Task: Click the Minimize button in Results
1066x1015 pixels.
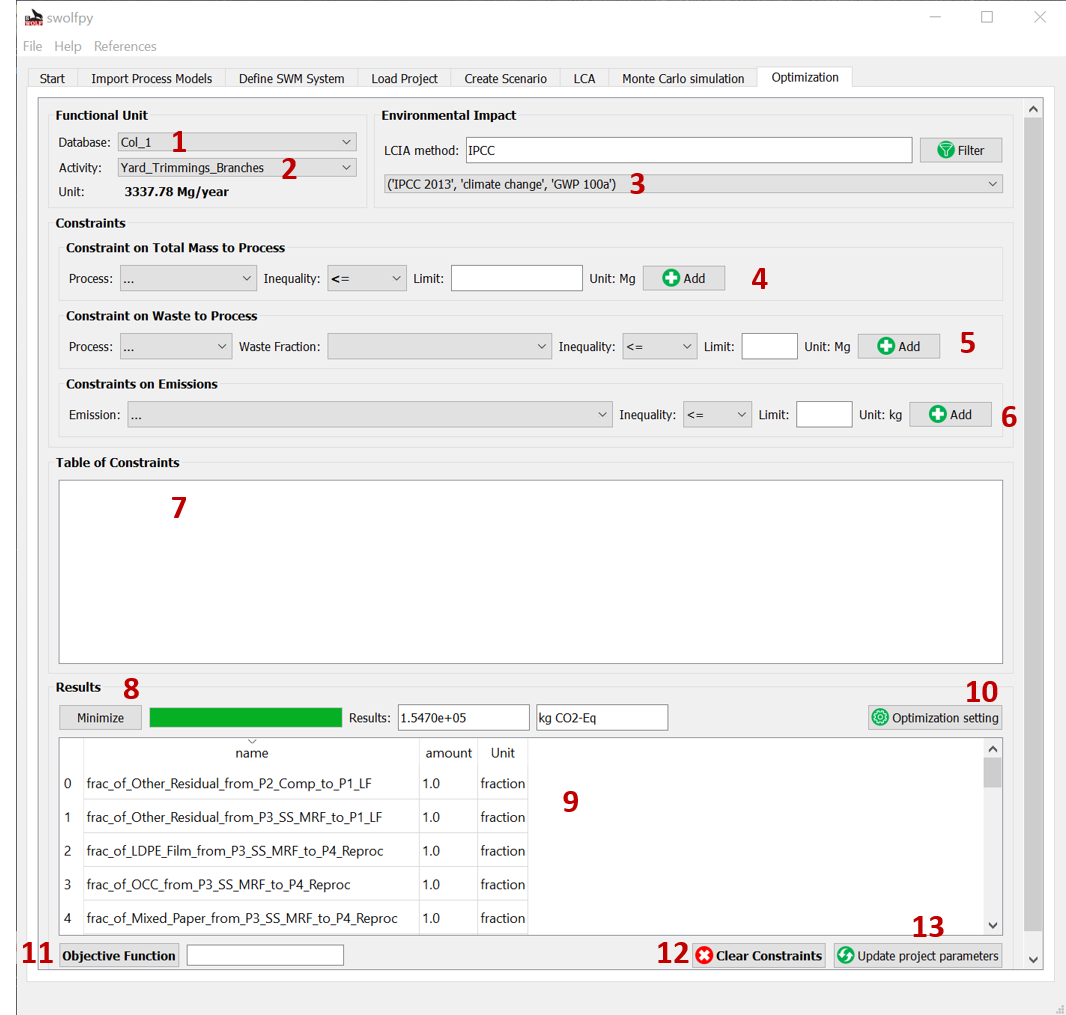Action: [101, 718]
